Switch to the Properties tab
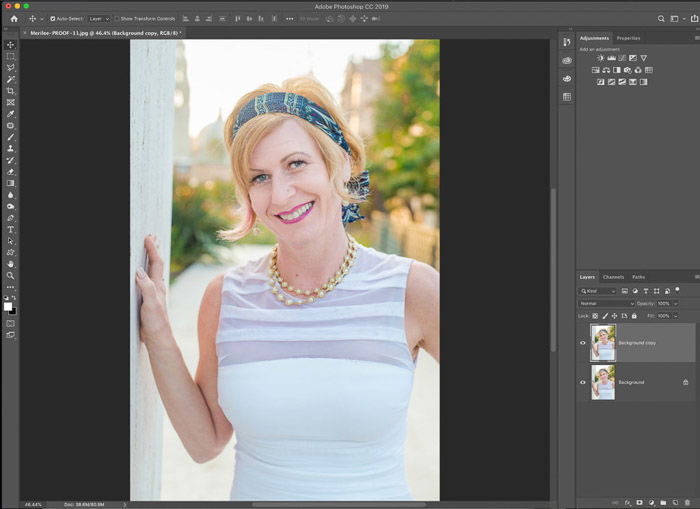Screen dimensions: 700x509 628,38
